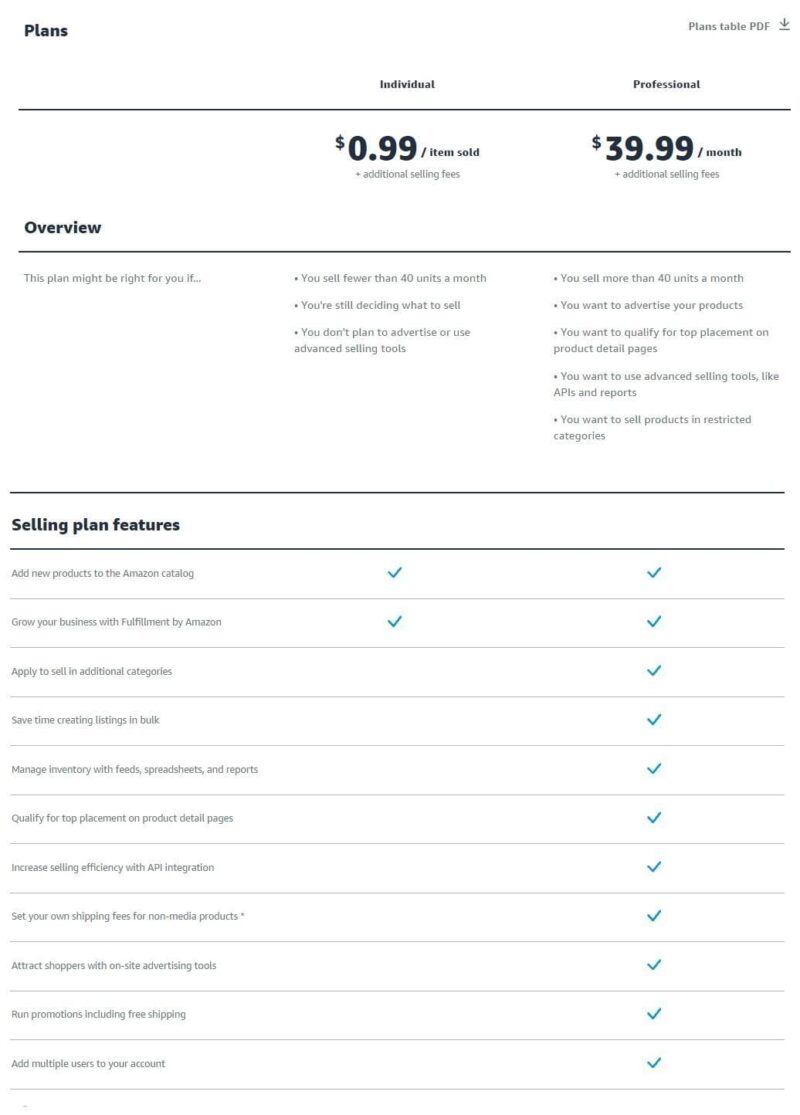Click Professional checkmark for Fulfillment by Amazon
Screen dimensions: 800x1115
tap(654, 621)
